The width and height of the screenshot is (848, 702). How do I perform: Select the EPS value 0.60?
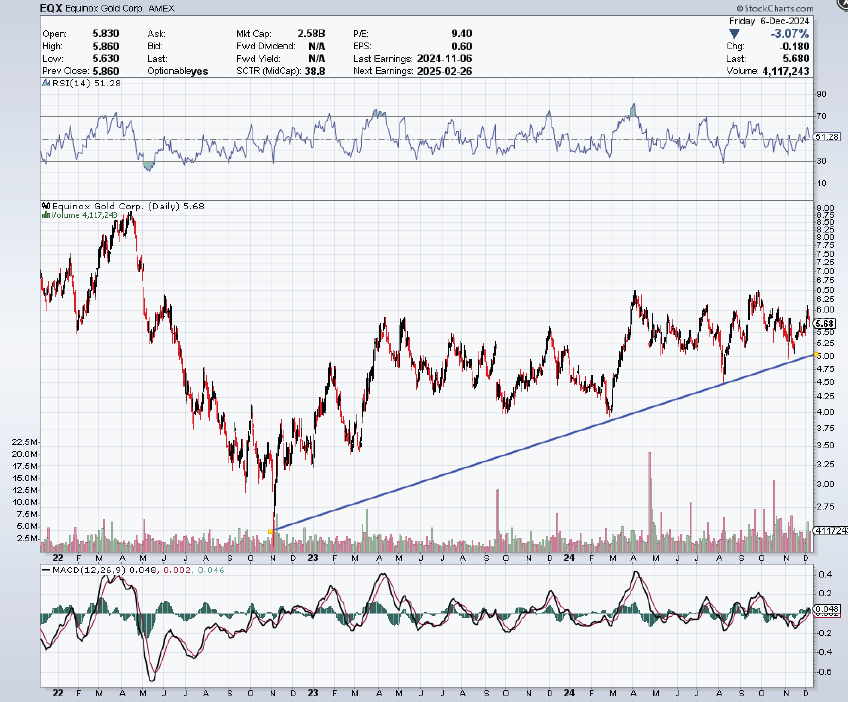[x=462, y=46]
